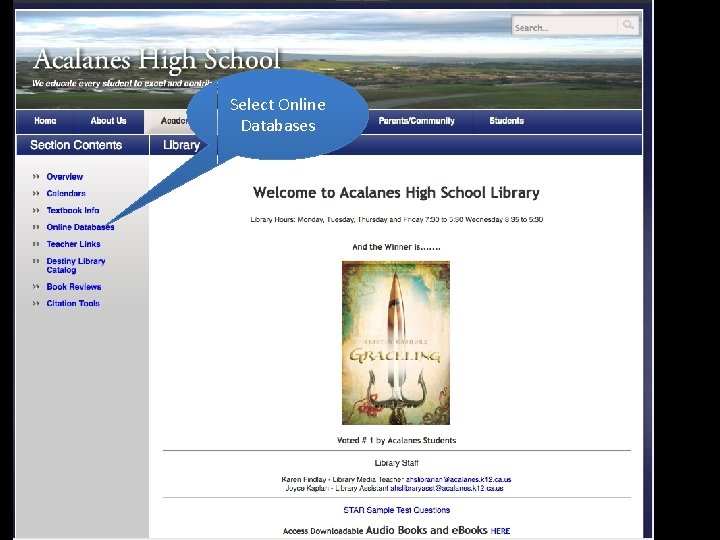Click the Graceling book cover image
The width and height of the screenshot is (720, 540).
click(x=396, y=343)
